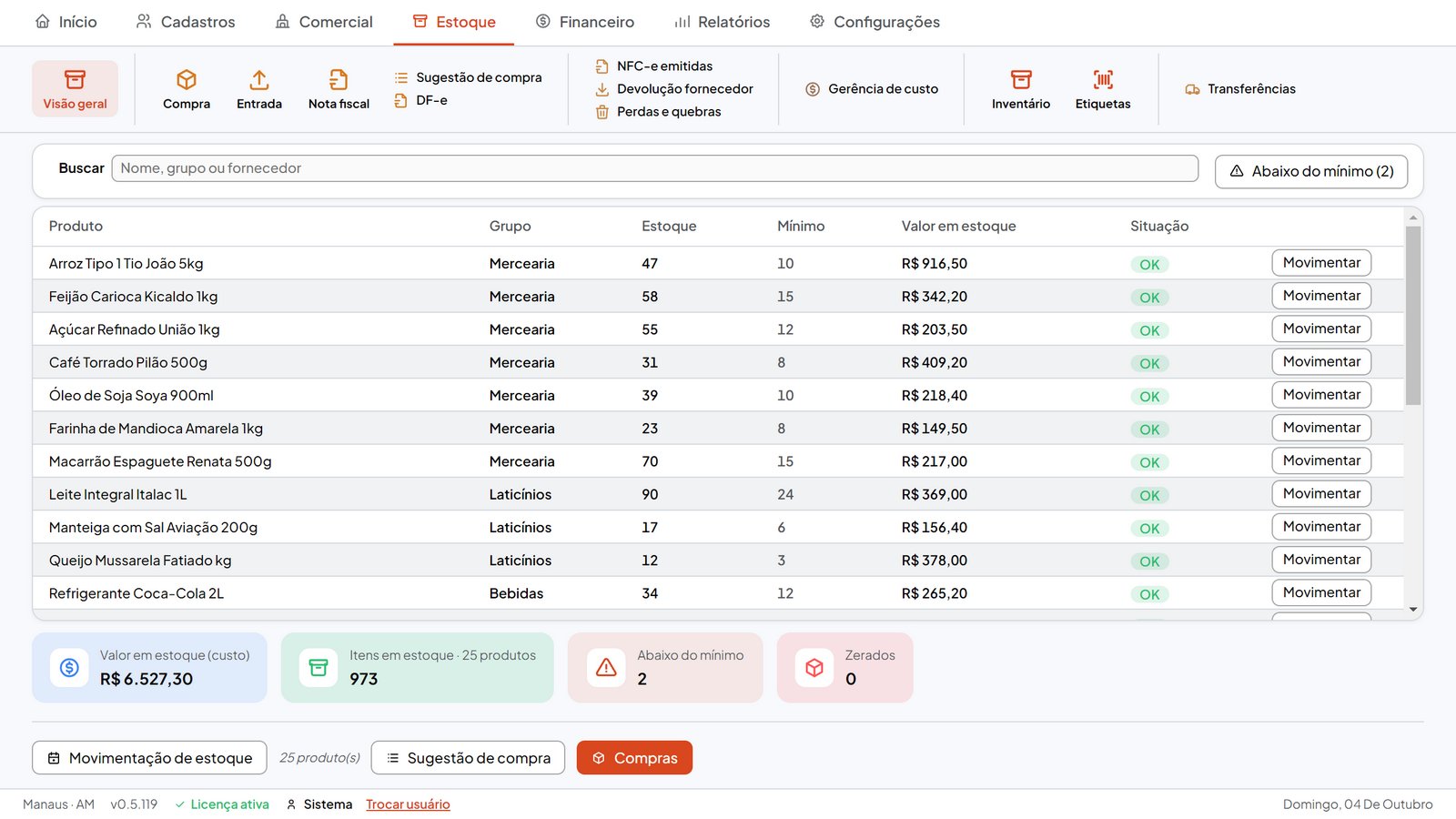Switch to the Início tab

tap(66, 22)
